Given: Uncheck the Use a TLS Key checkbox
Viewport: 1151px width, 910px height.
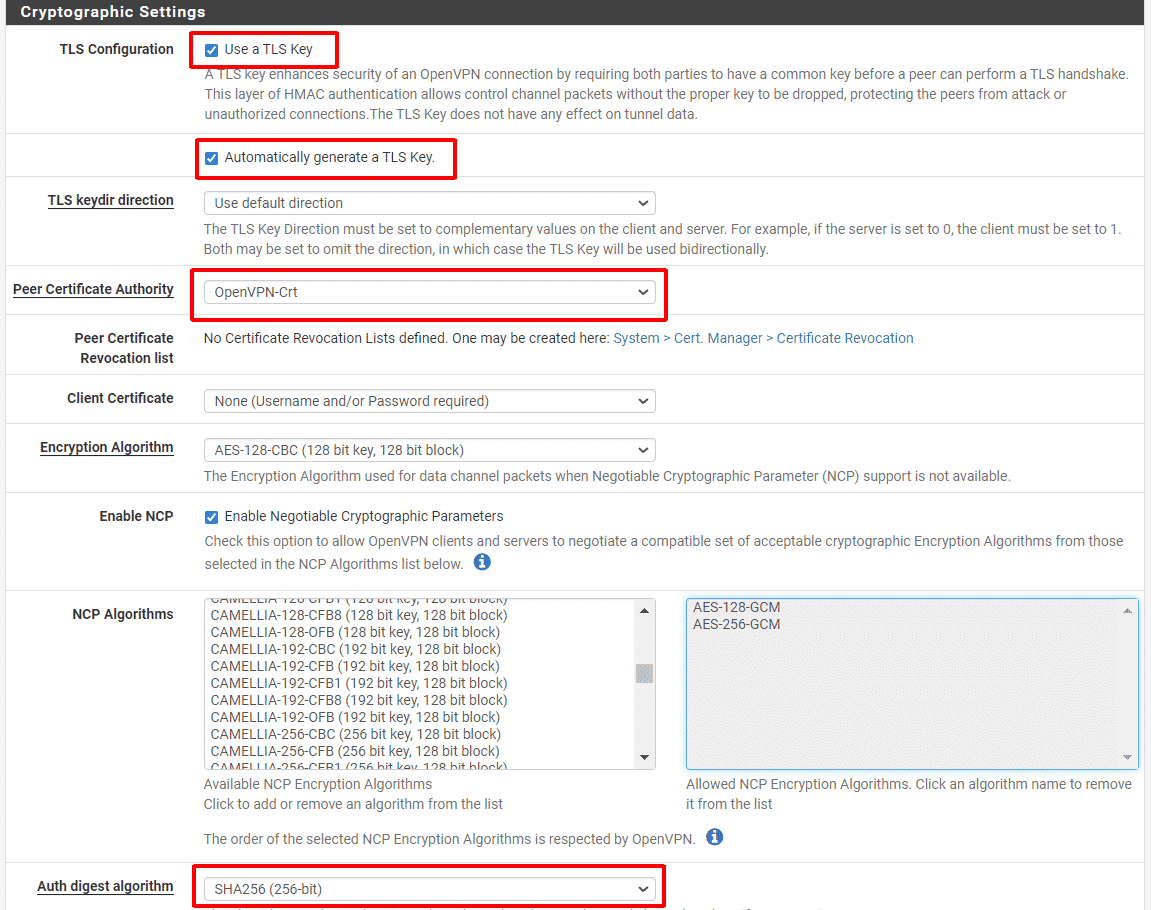Looking at the screenshot, I should tap(211, 50).
